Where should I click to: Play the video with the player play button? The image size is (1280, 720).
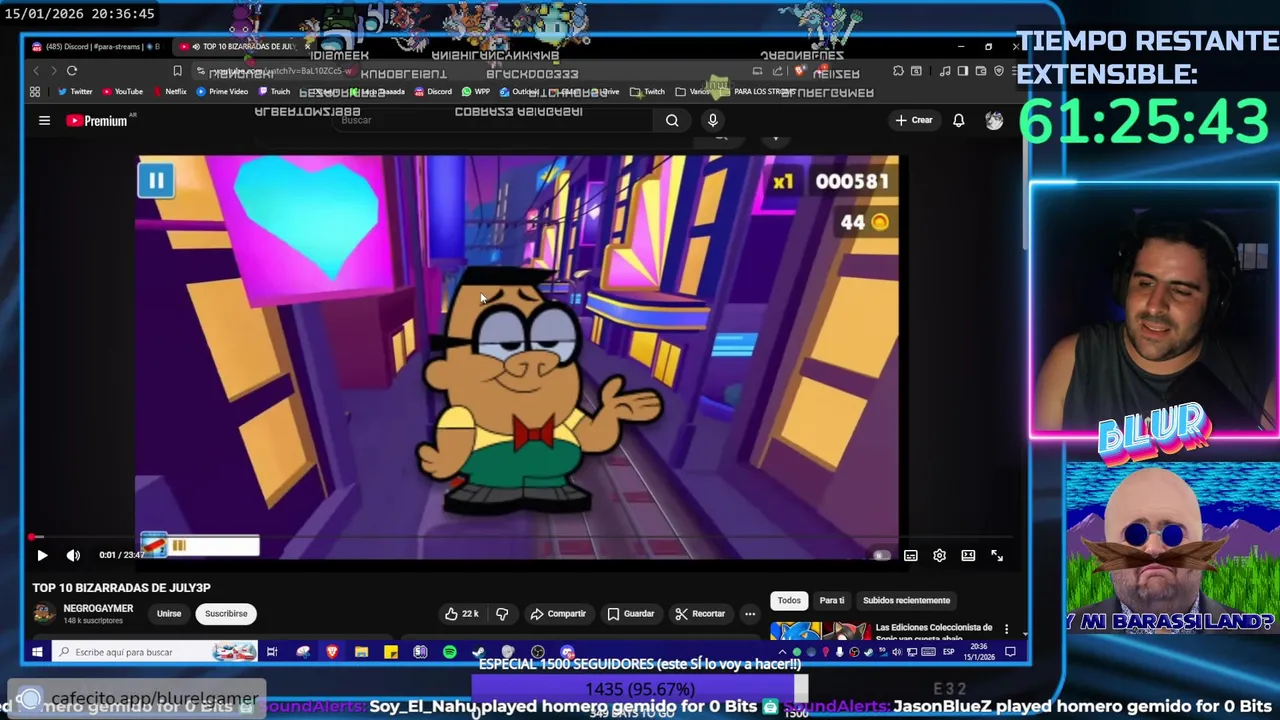coord(42,555)
